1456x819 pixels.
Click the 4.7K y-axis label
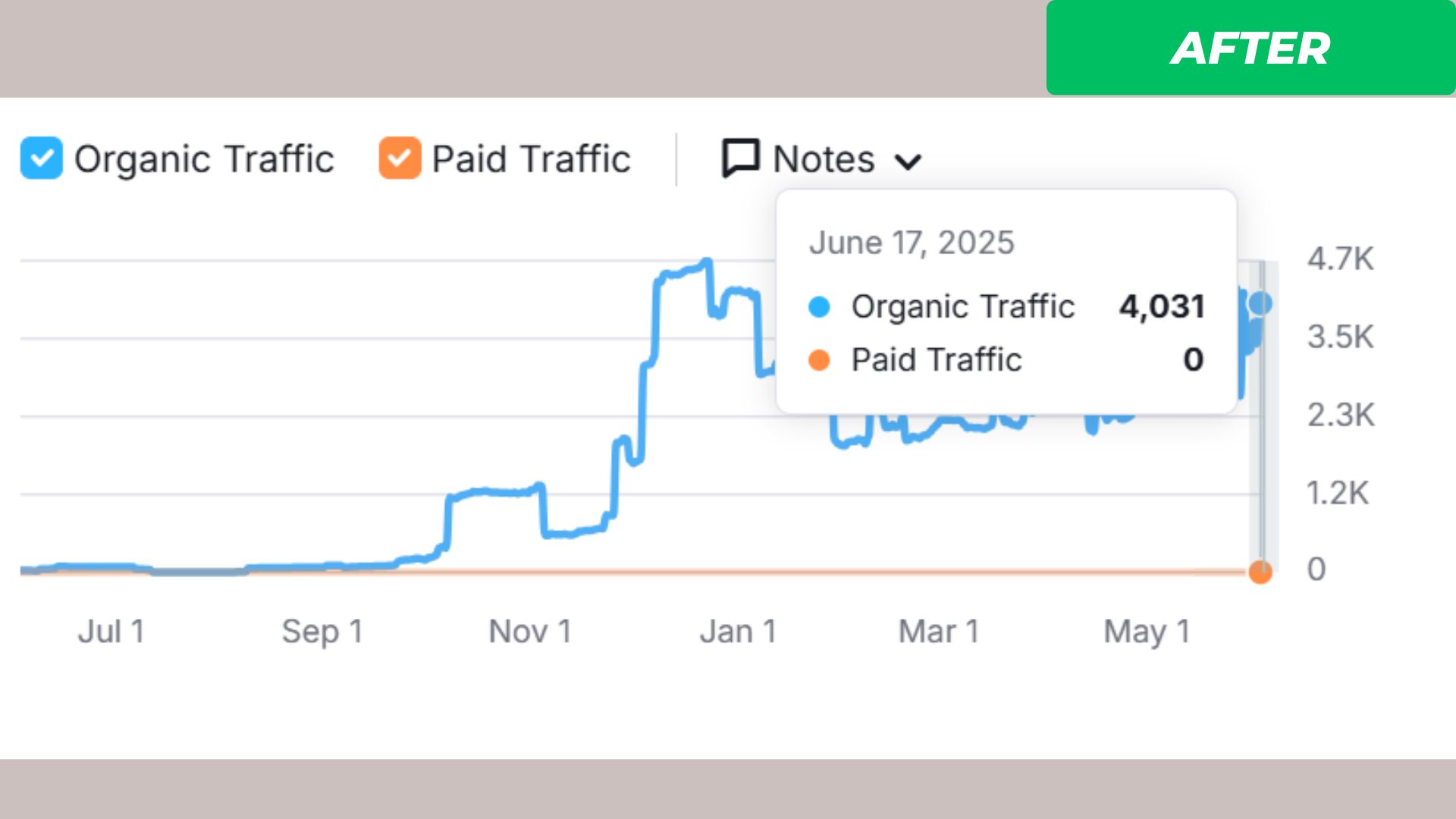coord(1340,259)
